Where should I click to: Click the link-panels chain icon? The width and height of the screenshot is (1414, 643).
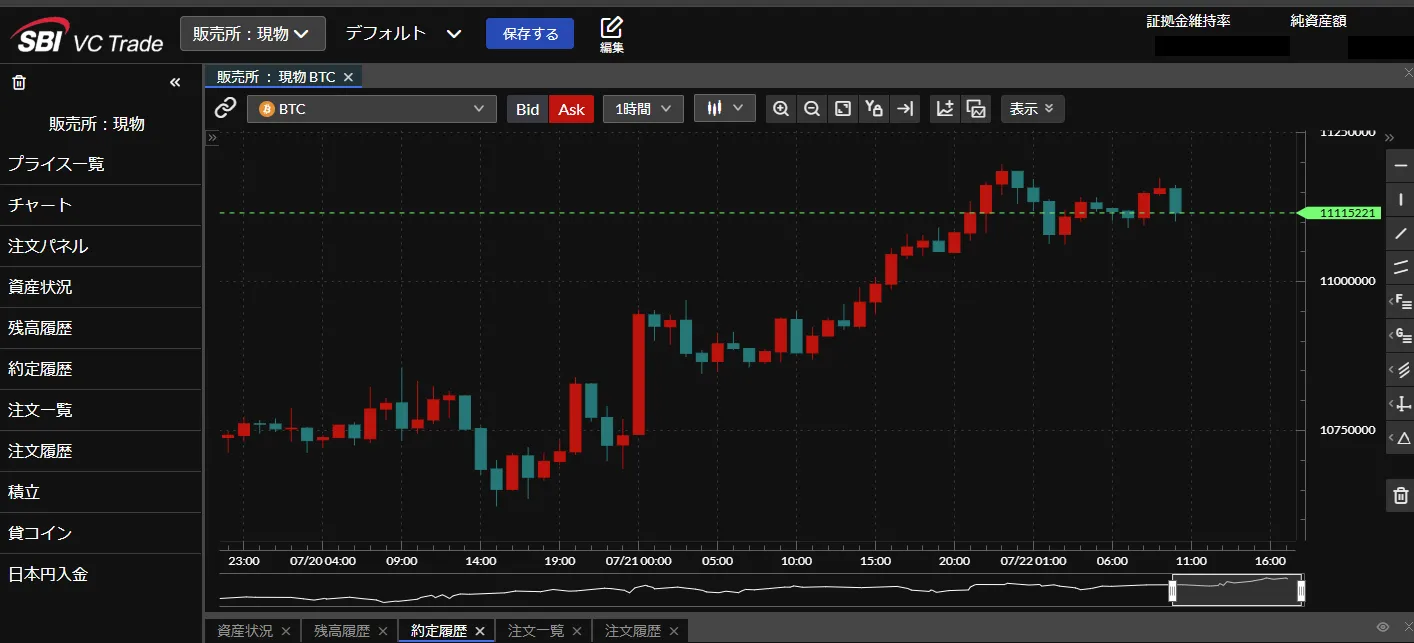coord(226,108)
